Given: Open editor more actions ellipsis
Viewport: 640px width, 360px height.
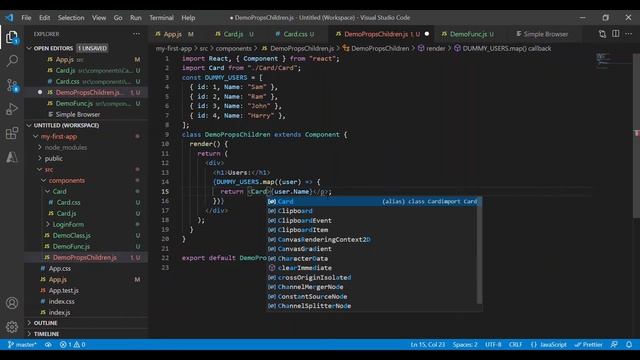Looking at the screenshot, I should click(629, 34).
